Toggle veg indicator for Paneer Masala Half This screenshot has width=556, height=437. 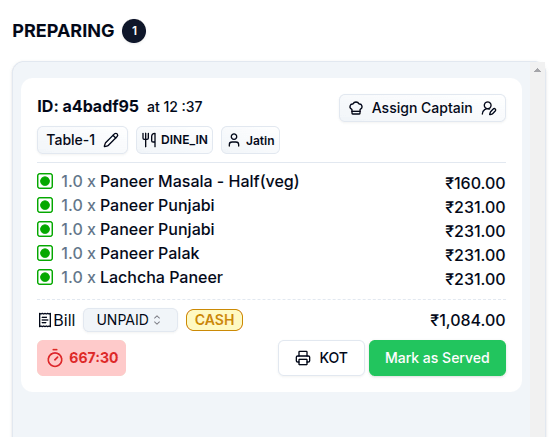(x=45, y=181)
